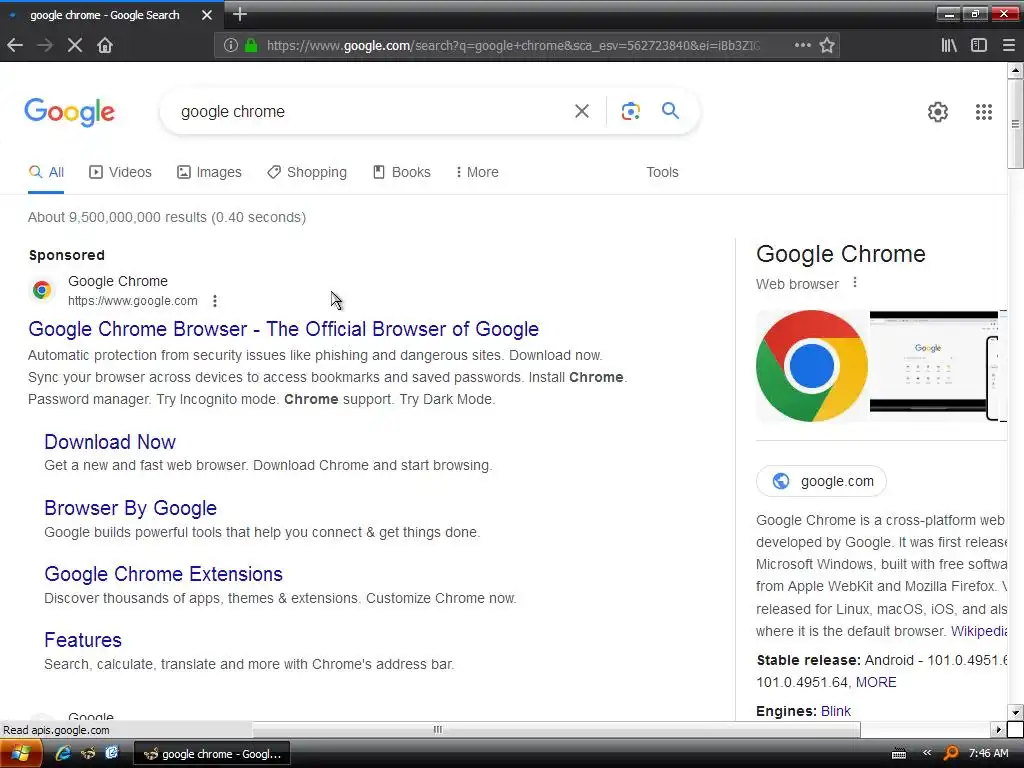
Task: Go back to the previous page
Action: point(15,45)
